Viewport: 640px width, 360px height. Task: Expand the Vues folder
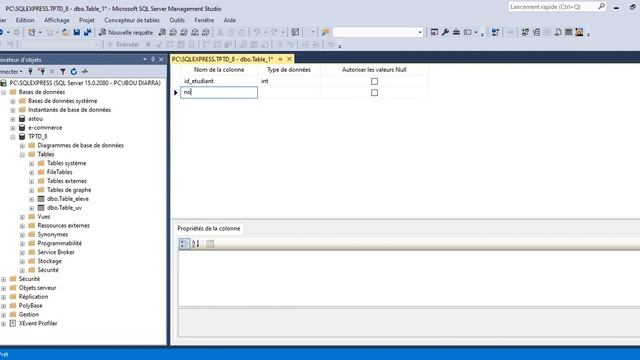pyautogui.click(x=22, y=217)
